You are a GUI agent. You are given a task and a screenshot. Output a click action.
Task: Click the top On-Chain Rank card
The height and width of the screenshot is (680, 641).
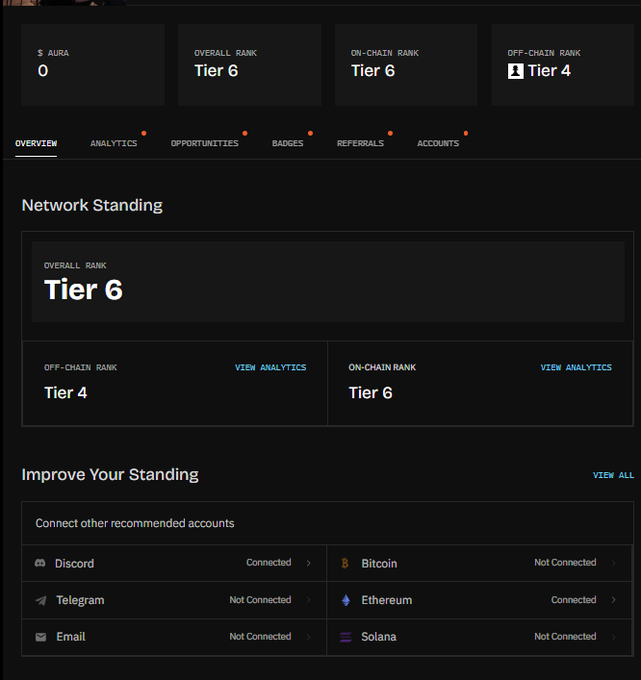pos(406,65)
